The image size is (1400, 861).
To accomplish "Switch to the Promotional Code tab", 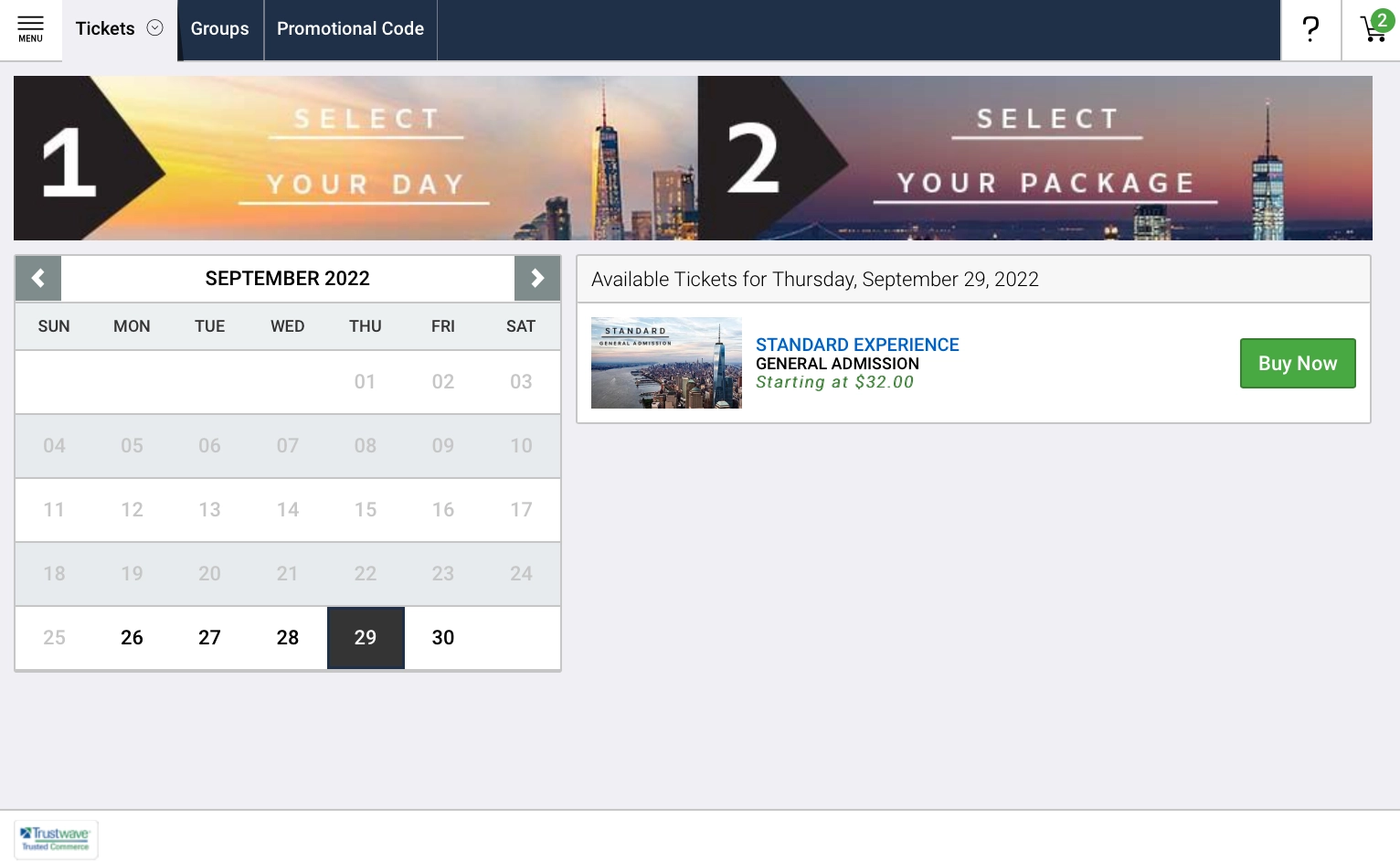I will [350, 29].
